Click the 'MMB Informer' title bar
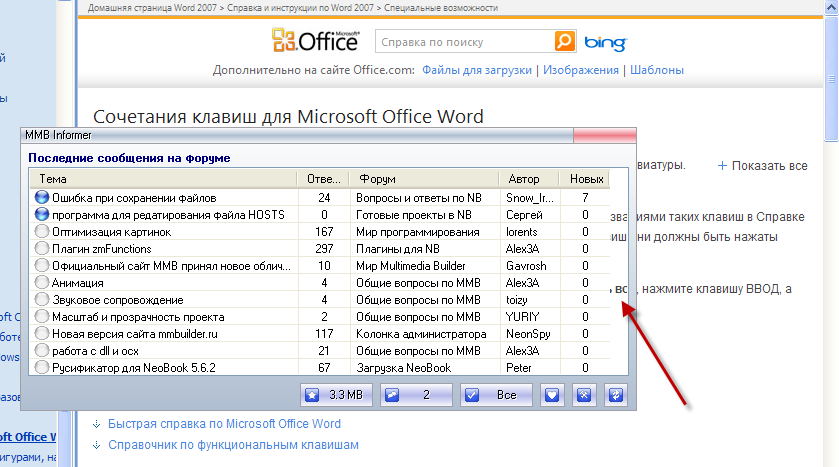The height and width of the screenshot is (467, 839). 297,135
